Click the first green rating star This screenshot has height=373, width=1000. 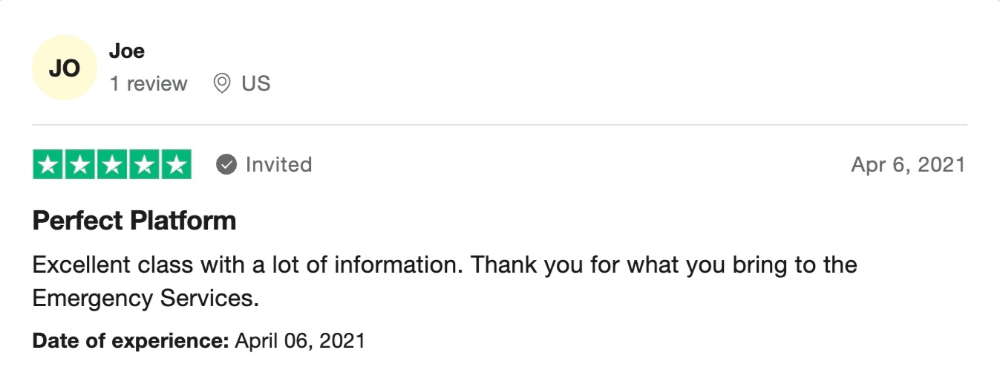pyautogui.click(x=48, y=165)
